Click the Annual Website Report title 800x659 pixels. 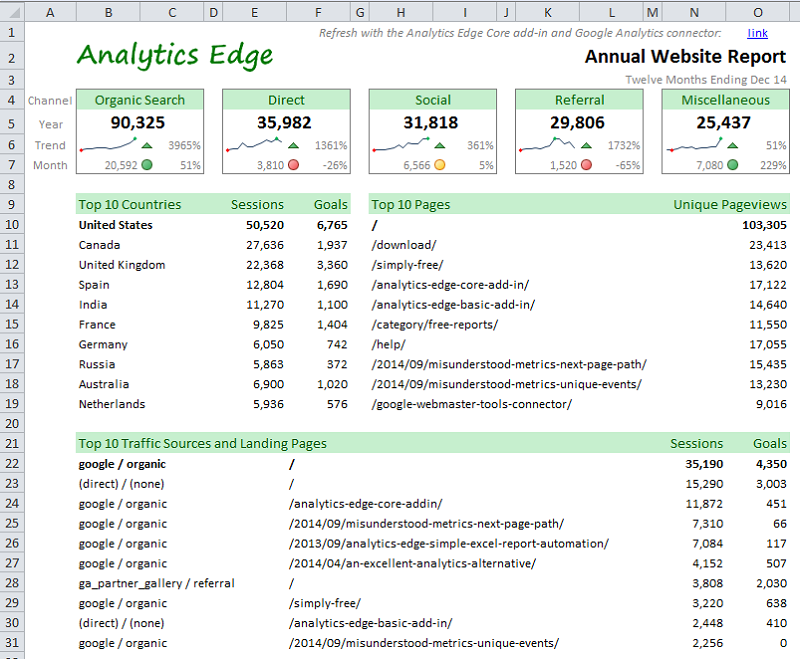pyautogui.click(x=685, y=57)
